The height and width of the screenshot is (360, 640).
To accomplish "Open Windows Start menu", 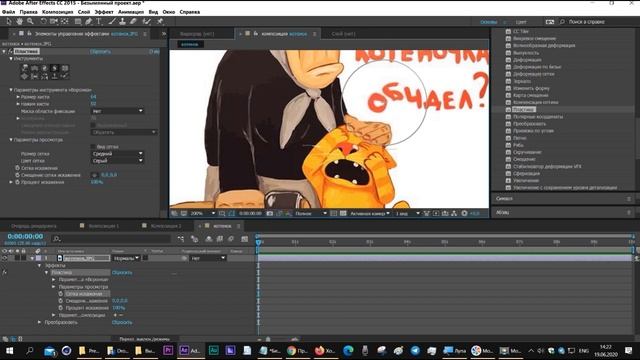I will point(9,350).
